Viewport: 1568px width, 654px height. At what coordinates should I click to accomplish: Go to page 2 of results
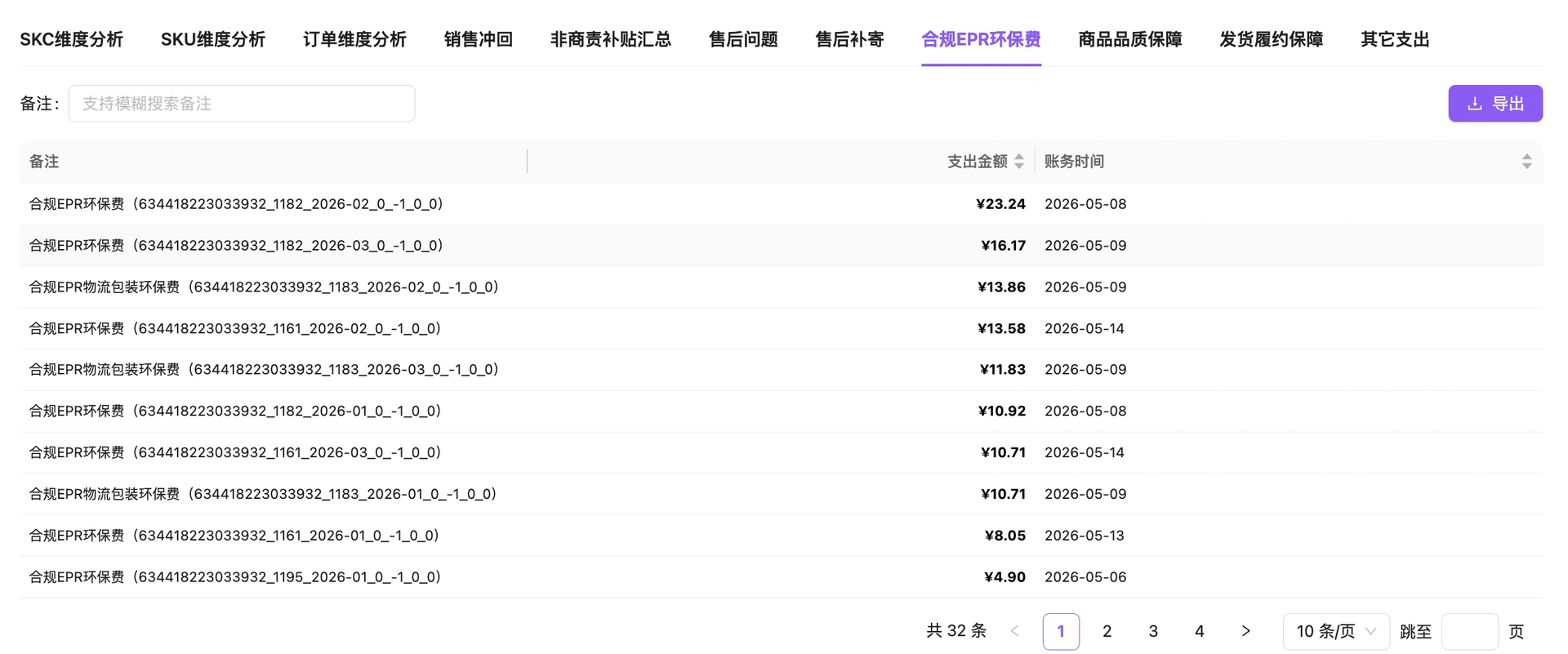click(x=1107, y=631)
